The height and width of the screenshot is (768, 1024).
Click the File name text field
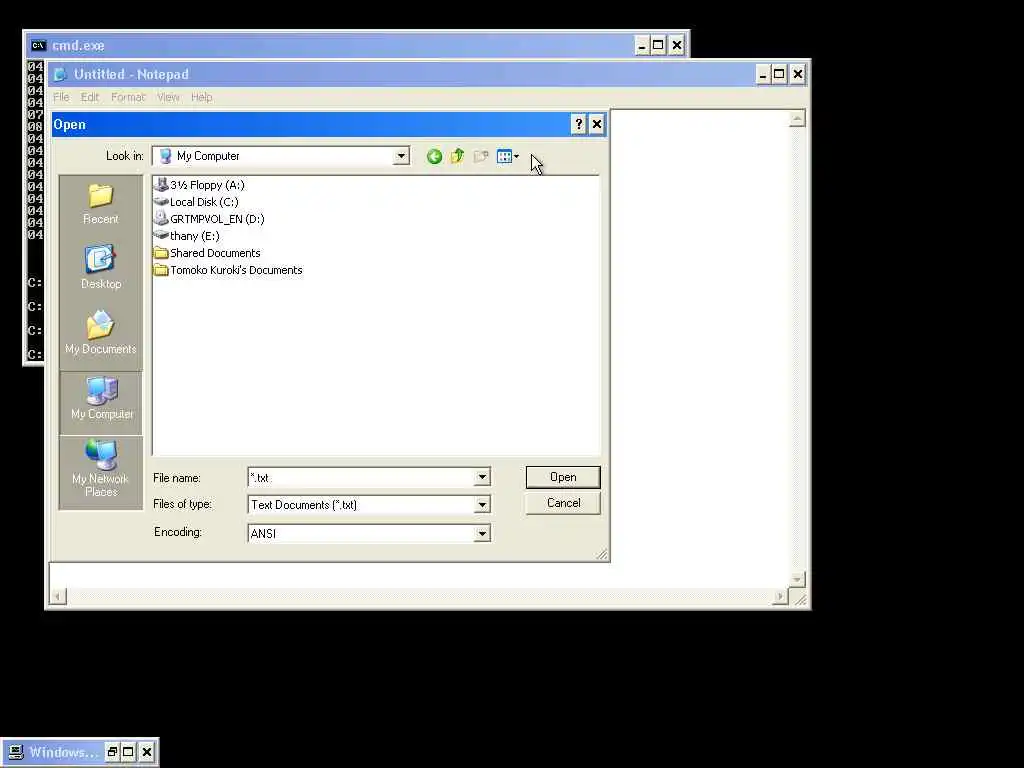coord(361,477)
